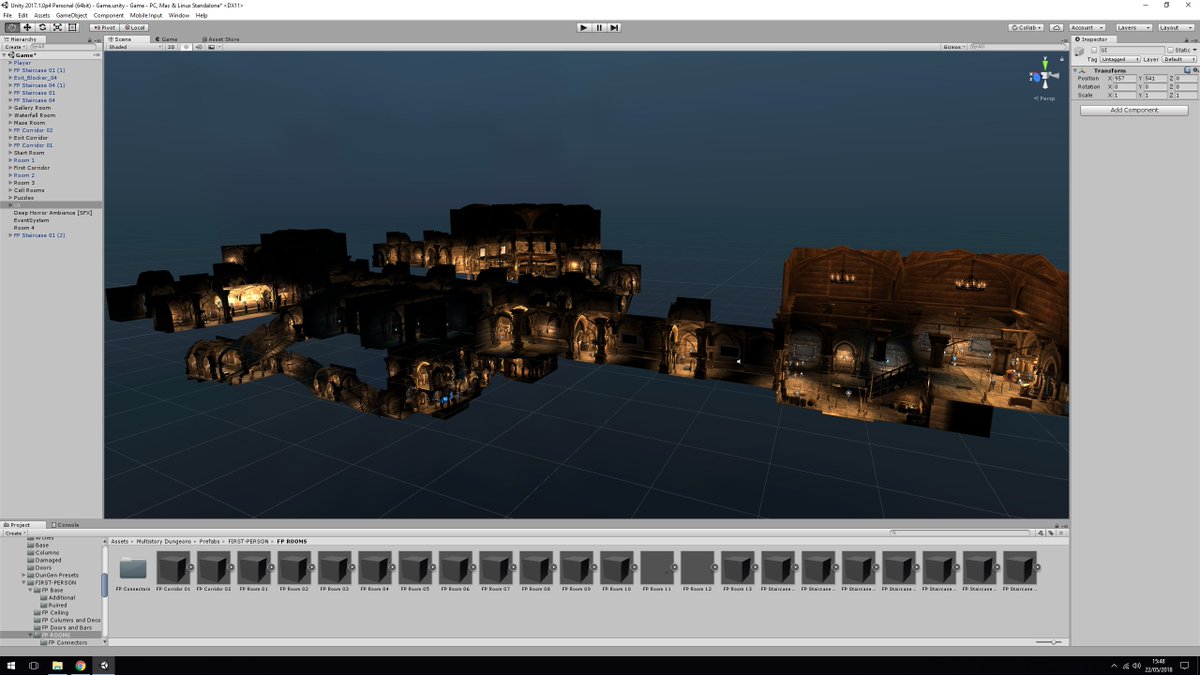The height and width of the screenshot is (675, 1200).
Task: Open the Account dropdown
Action: 1086,27
